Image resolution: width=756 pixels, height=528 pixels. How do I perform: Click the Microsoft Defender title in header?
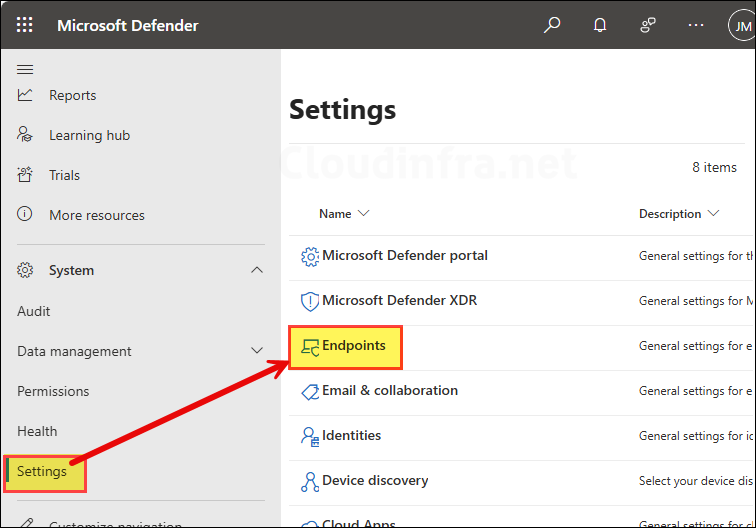pos(128,26)
